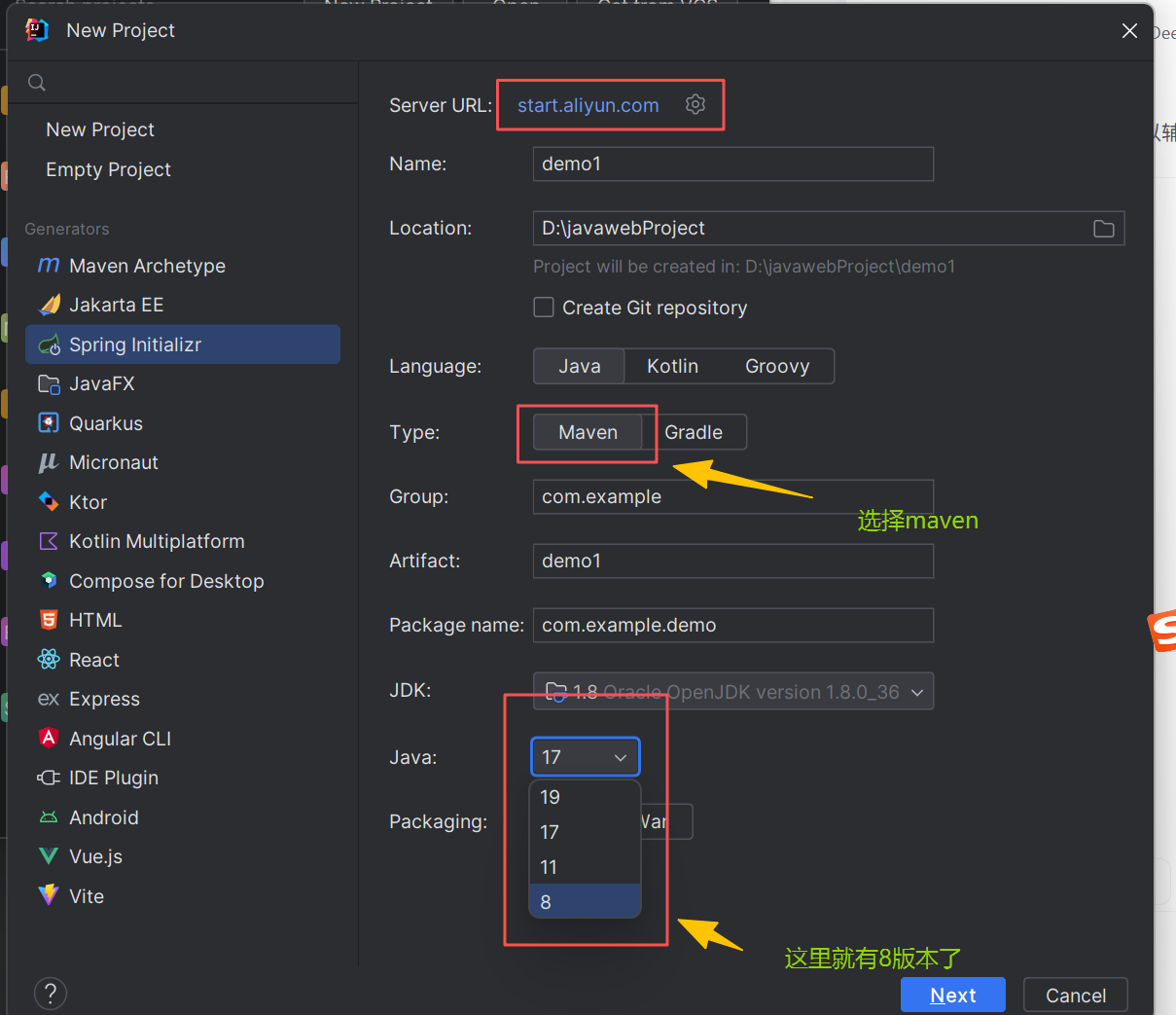This screenshot has height=1015, width=1176.
Task: Select Vite generator
Action: pyautogui.click(x=183, y=896)
